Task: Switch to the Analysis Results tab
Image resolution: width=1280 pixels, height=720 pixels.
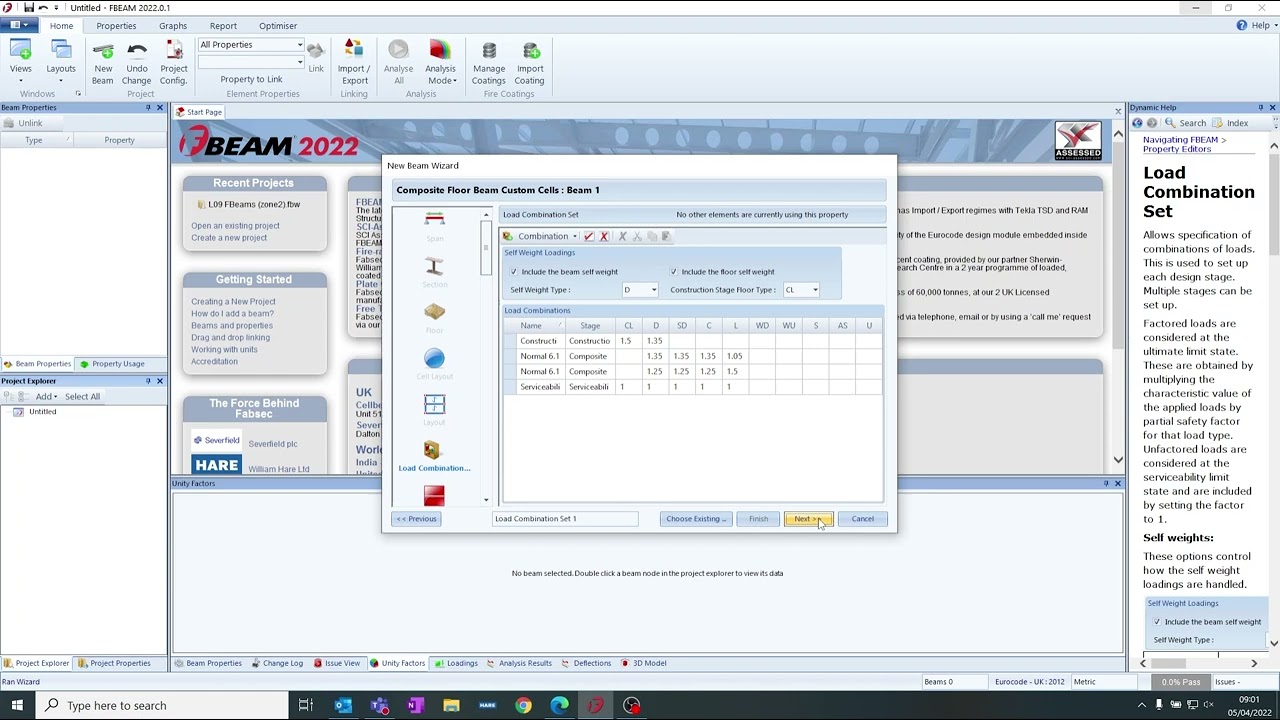Action: tap(519, 663)
